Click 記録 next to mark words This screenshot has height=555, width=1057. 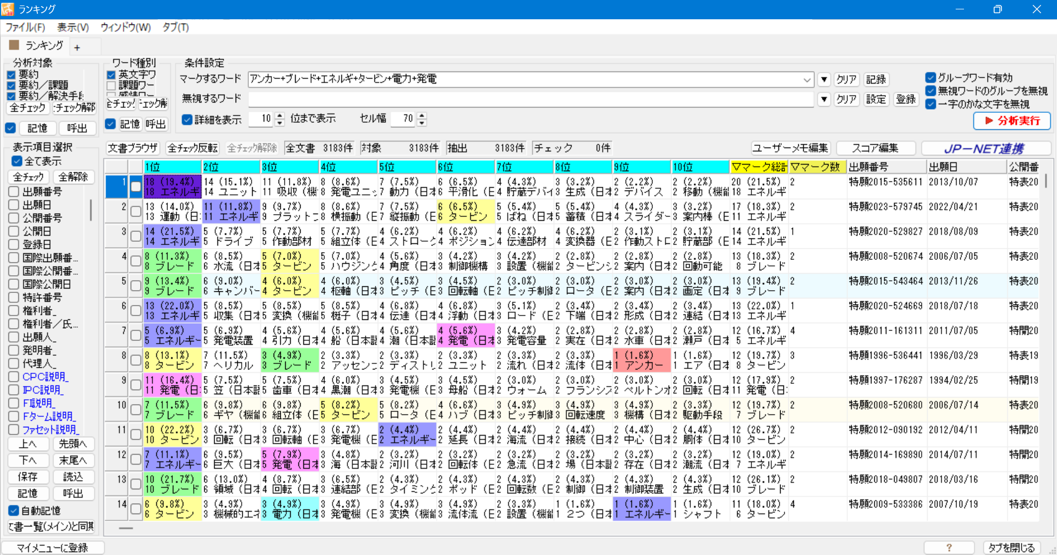[876, 80]
